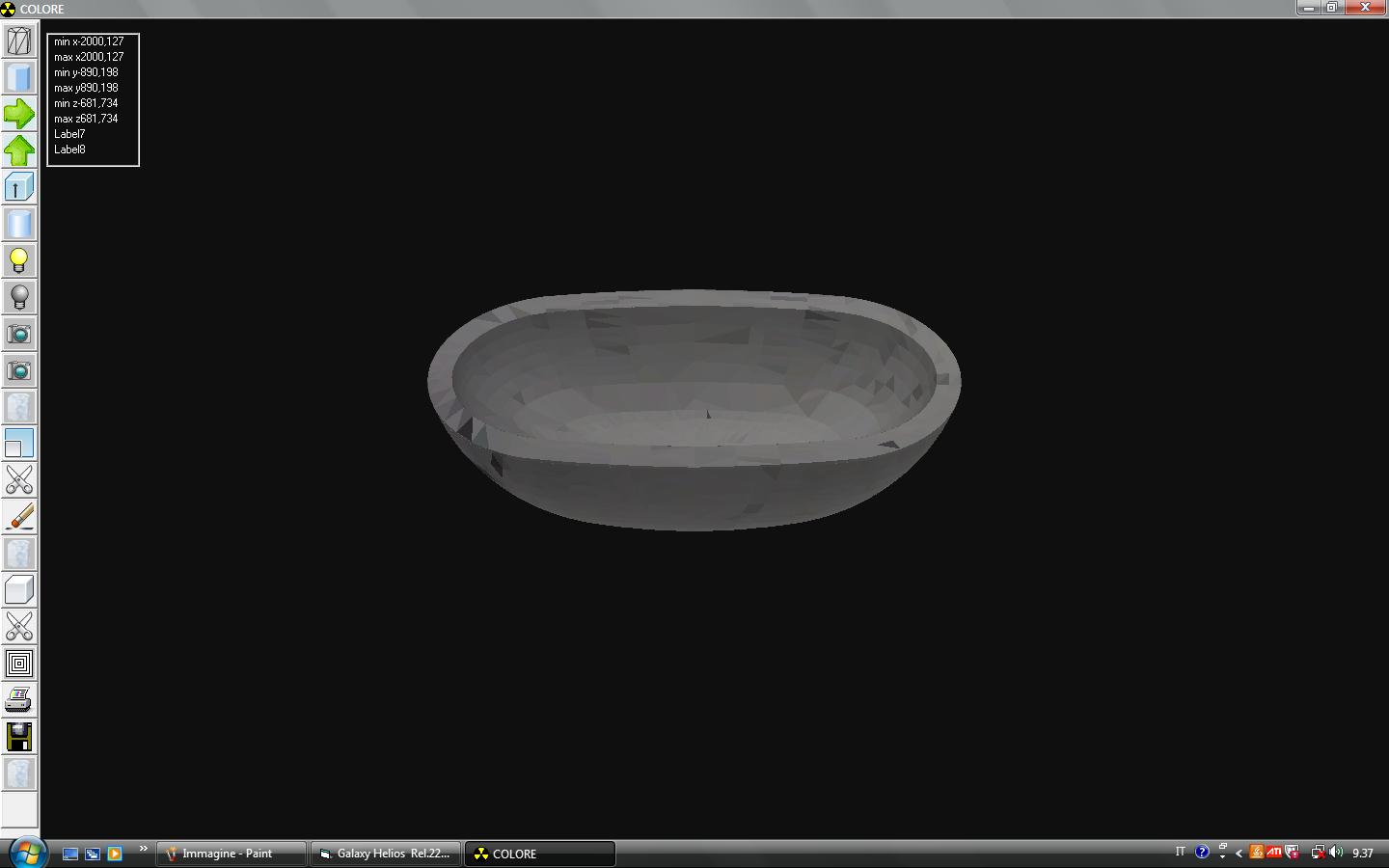This screenshot has height=868, width=1389.
Task: Click the 'max y890,198' label
Action: click(x=86, y=88)
